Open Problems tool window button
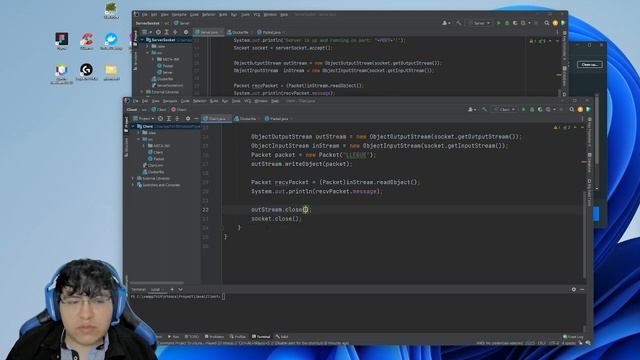This screenshot has width=640, height=360. pyautogui.click(x=215, y=337)
